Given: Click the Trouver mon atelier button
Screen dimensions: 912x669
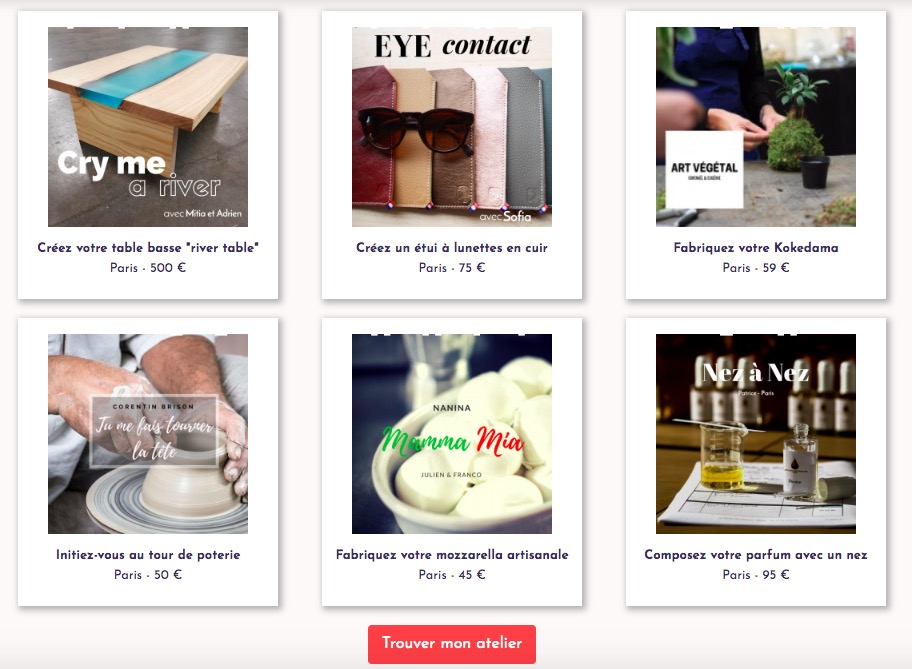Looking at the screenshot, I should pos(452,644).
